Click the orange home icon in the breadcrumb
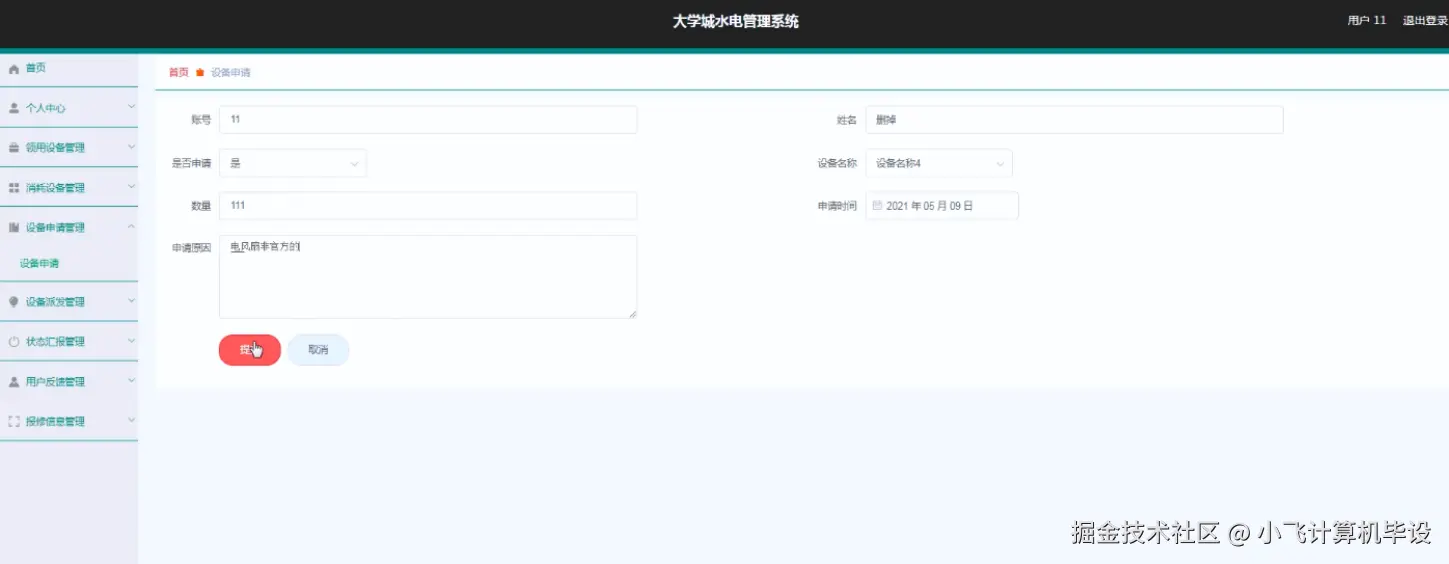 (200, 73)
